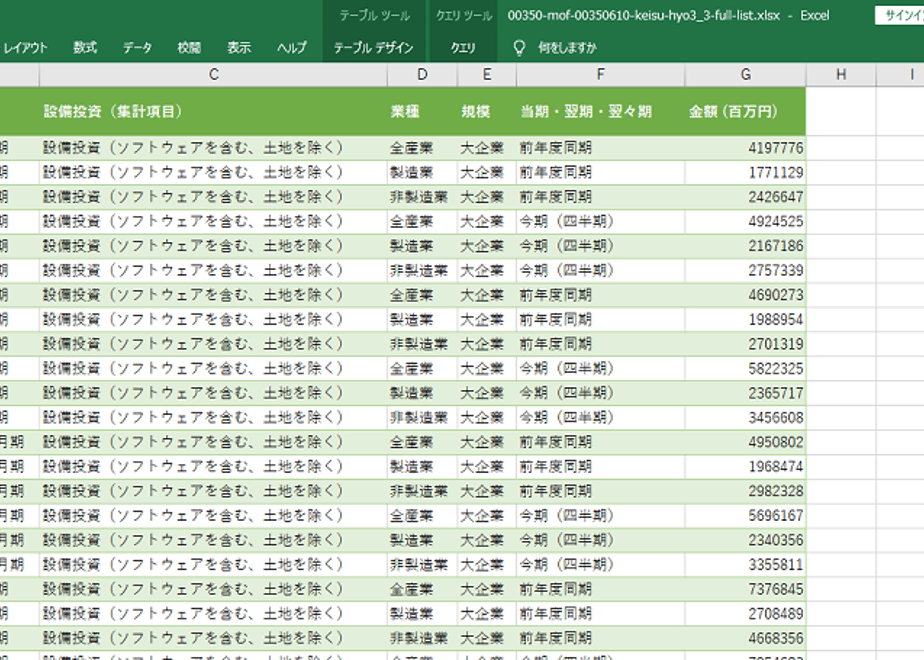Select cell with value 2982328
This screenshot has height=660, width=924.
[x=745, y=491]
